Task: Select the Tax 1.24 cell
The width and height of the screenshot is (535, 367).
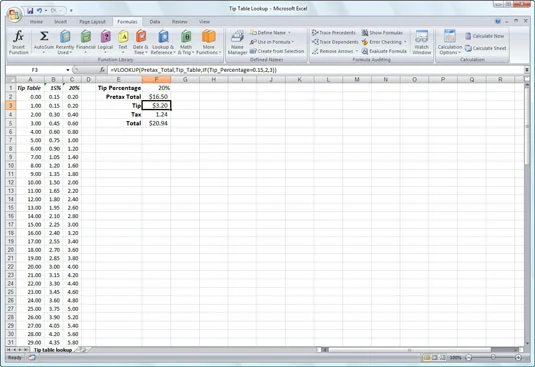Action: [156, 114]
